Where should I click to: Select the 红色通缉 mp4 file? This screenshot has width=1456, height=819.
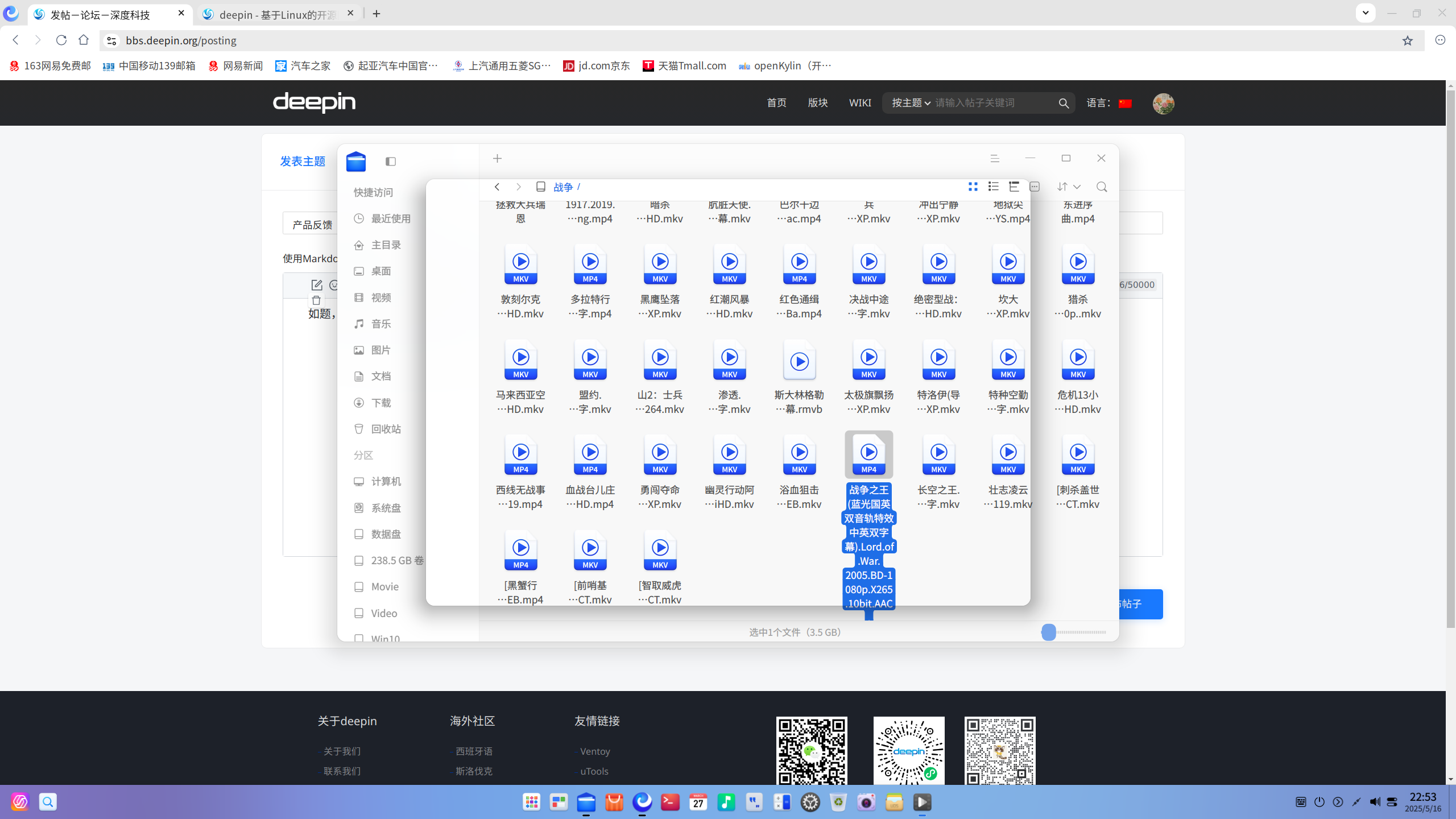coord(800,282)
